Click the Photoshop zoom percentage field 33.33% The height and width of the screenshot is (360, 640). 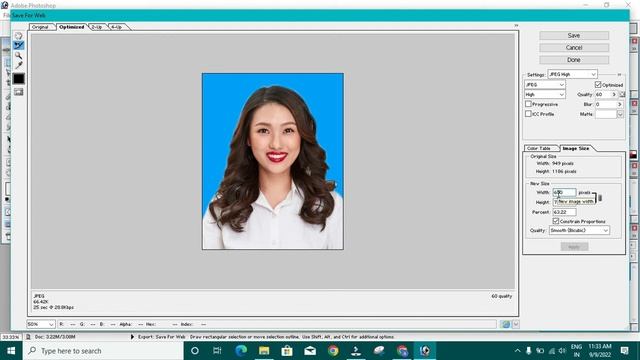click(11, 337)
